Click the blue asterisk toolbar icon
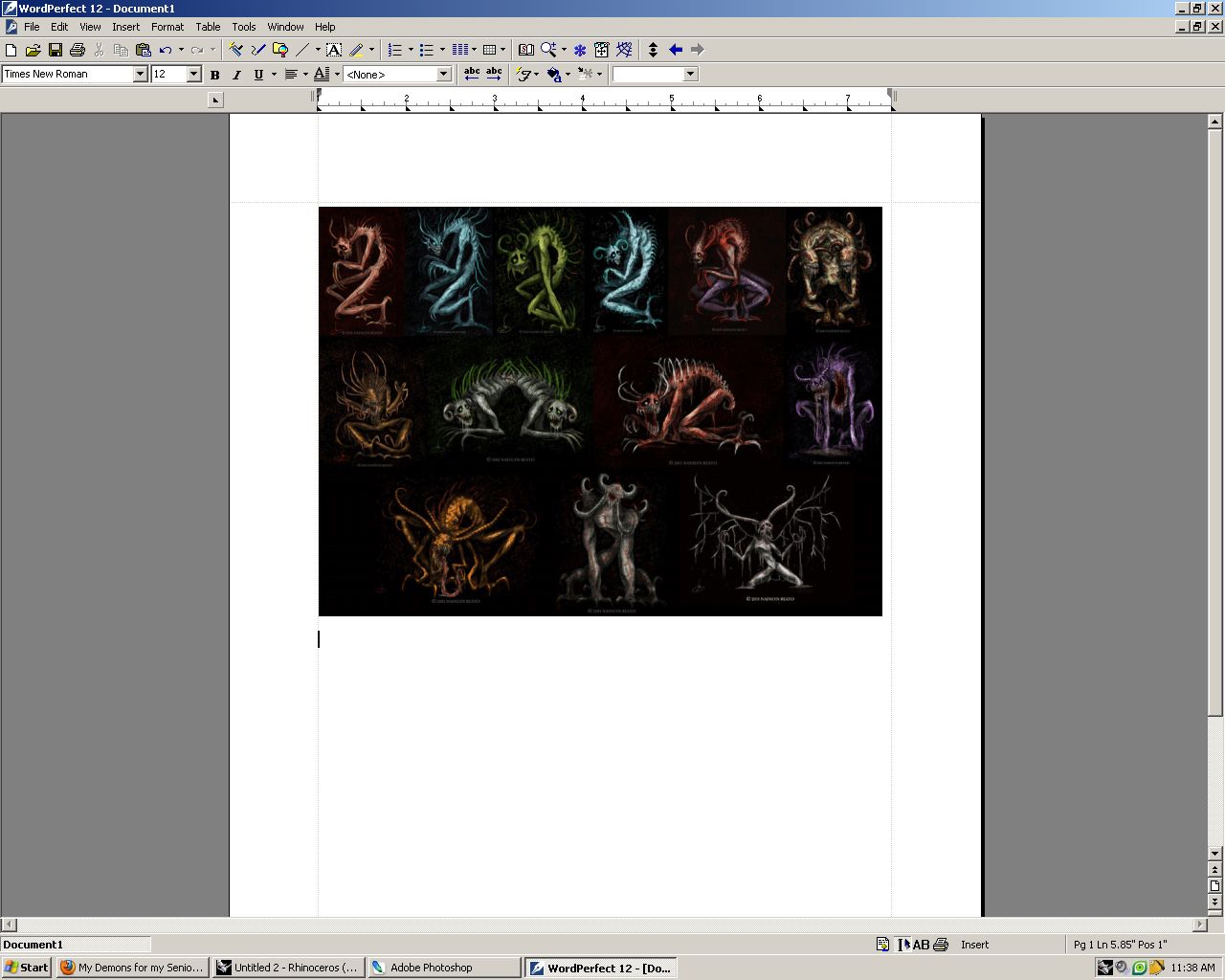 (580, 50)
